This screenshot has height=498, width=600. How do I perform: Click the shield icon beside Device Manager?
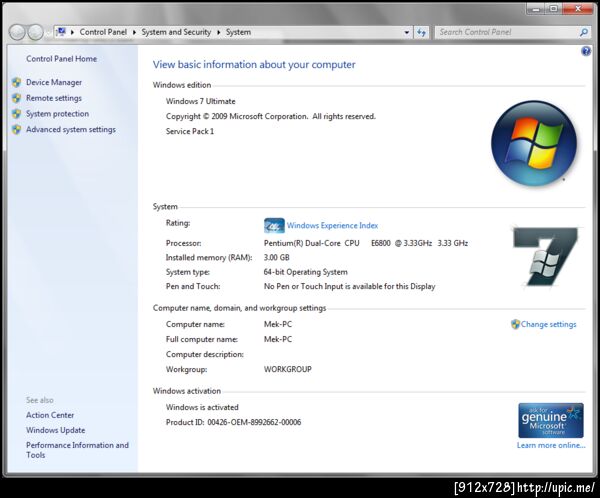pyautogui.click(x=16, y=82)
